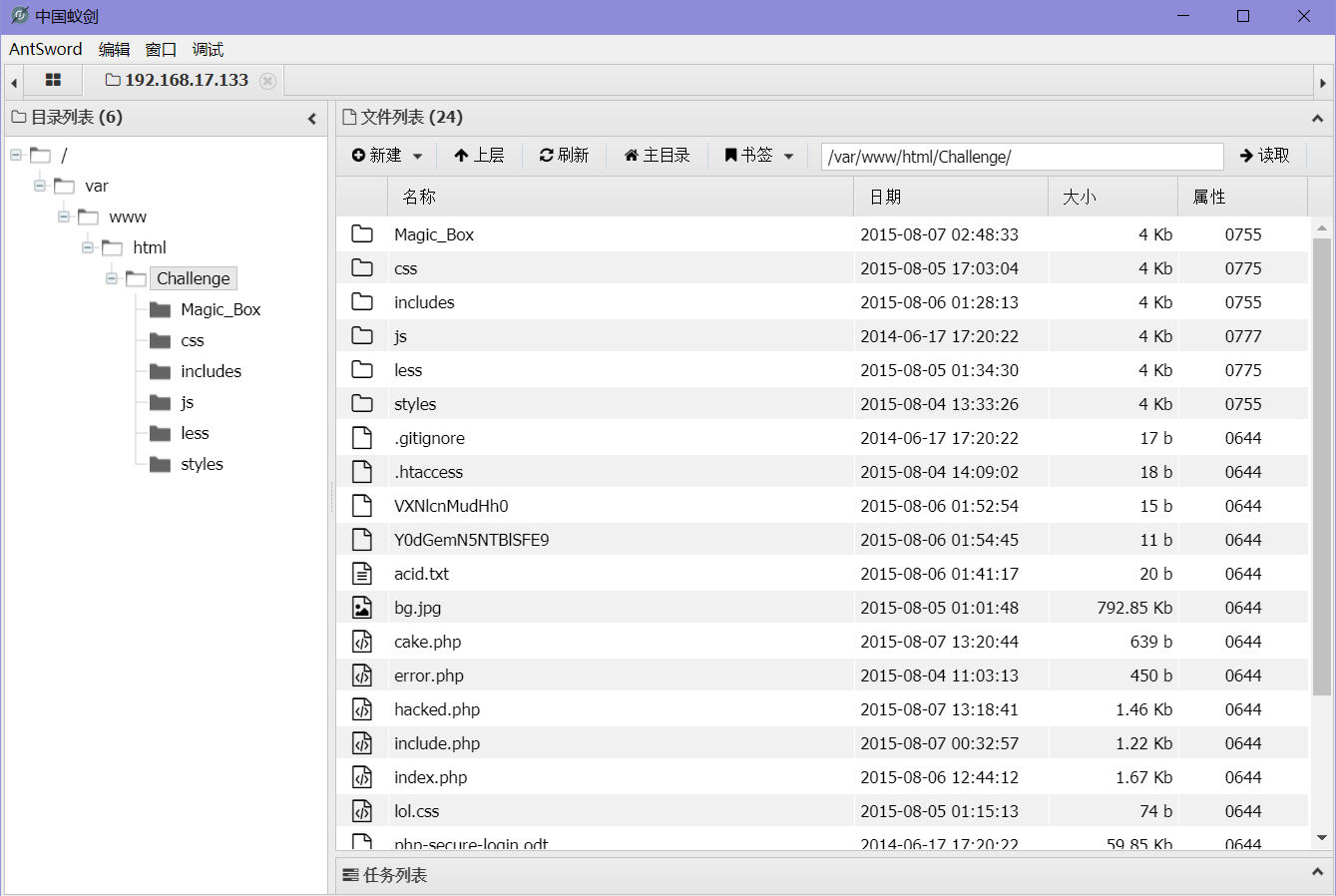Select styles folder in the tree

(x=202, y=464)
